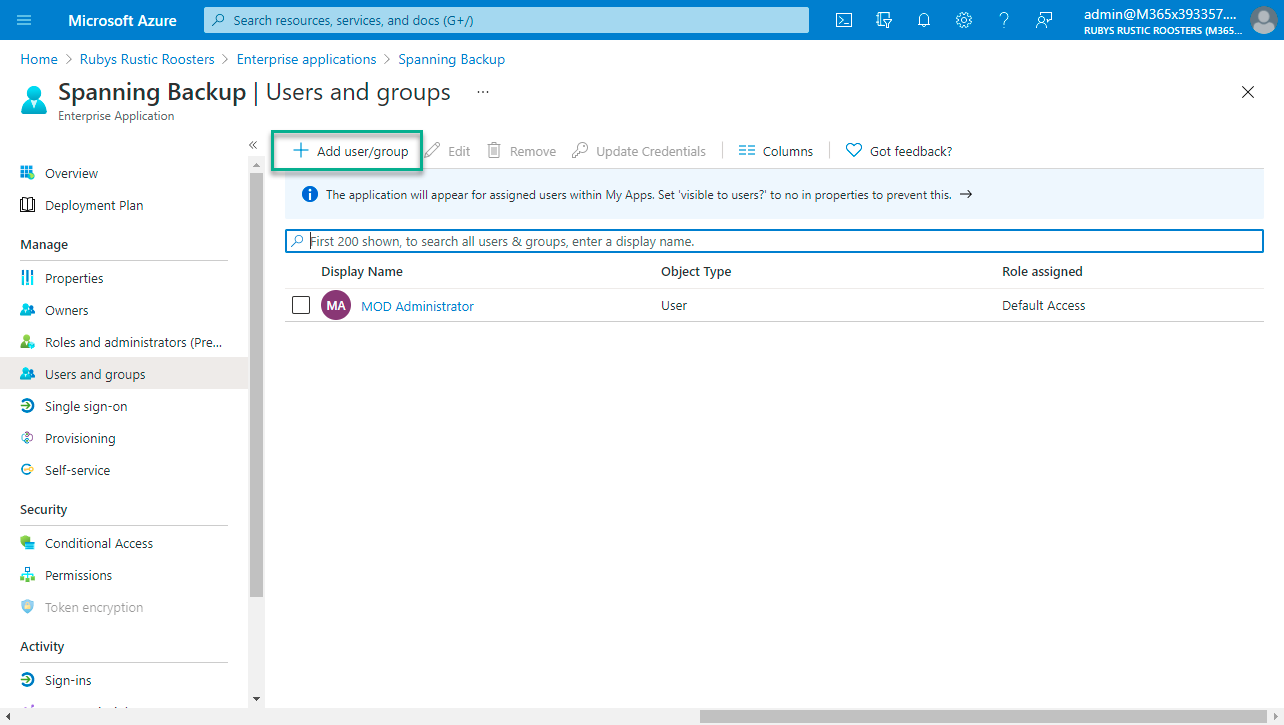The width and height of the screenshot is (1284, 725).
Task: Click the Default Access role cell
Action: (x=1043, y=305)
